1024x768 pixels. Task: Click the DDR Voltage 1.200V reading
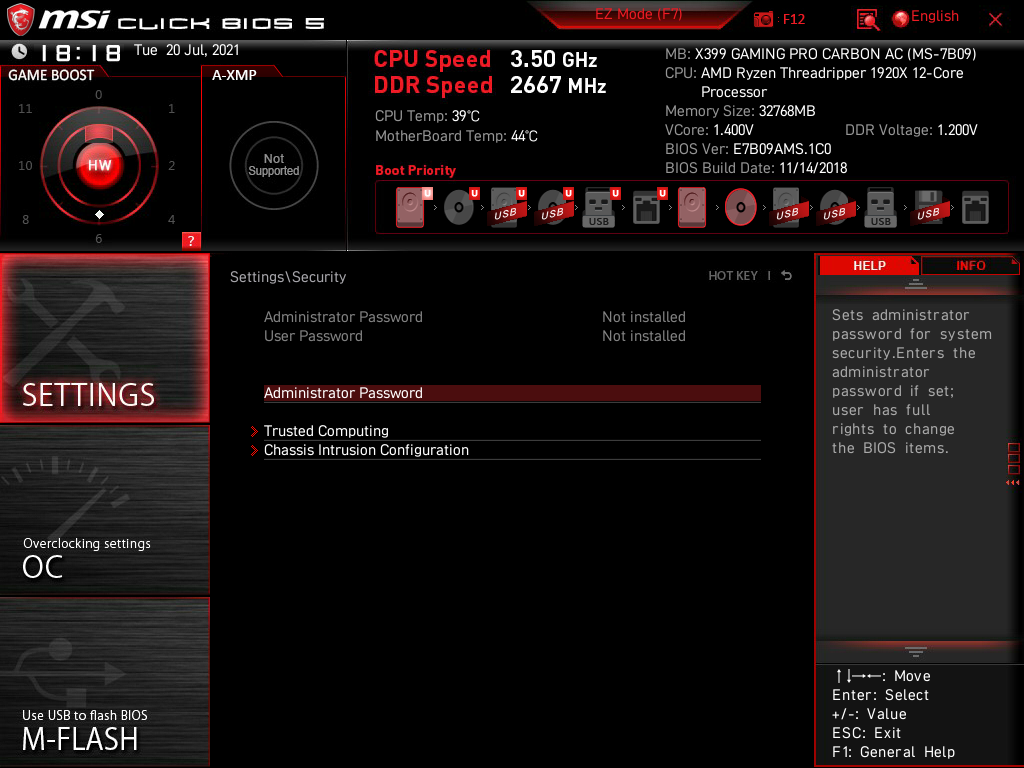[x=911, y=130]
